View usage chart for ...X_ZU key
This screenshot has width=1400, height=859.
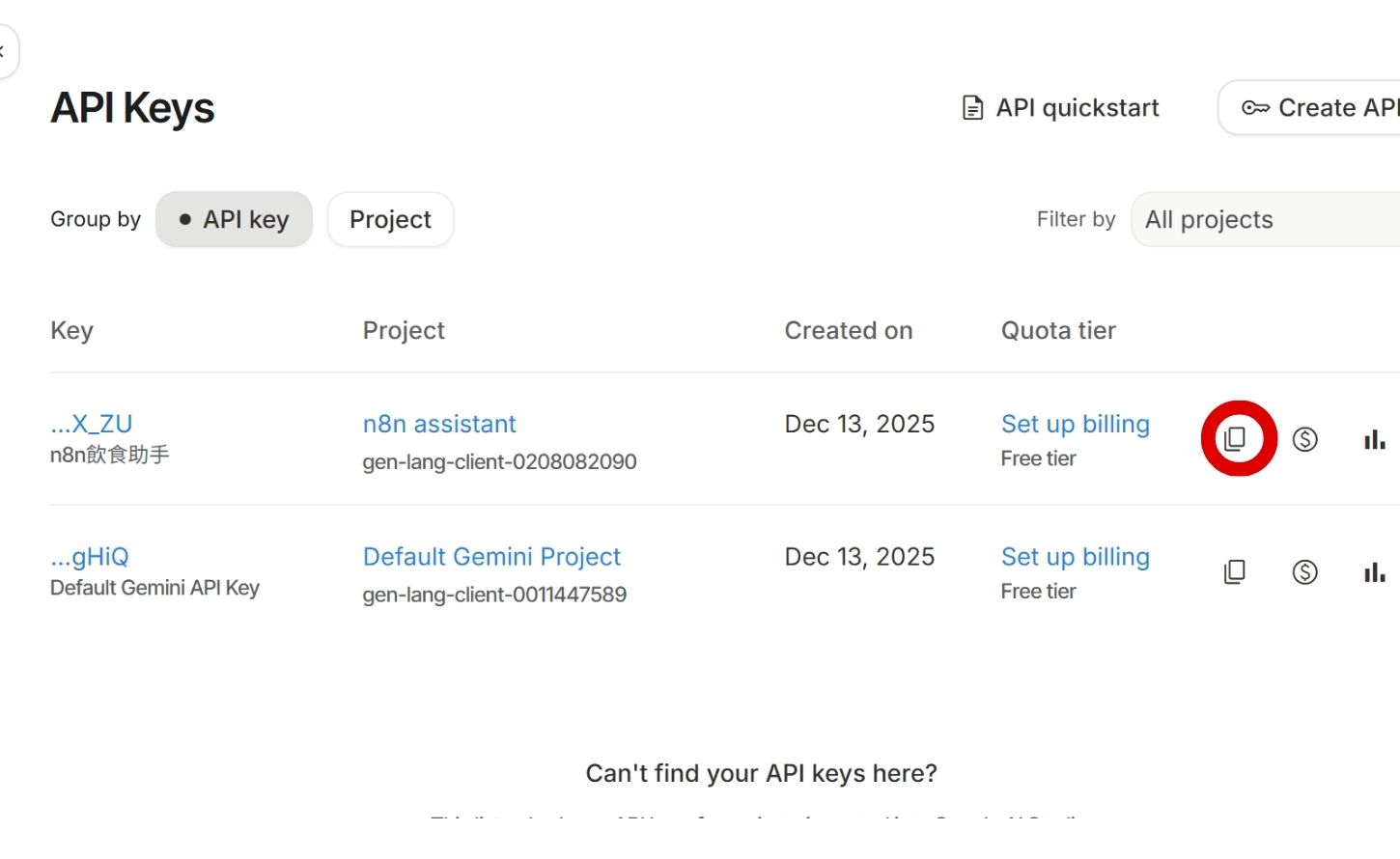click(x=1374, y=440)
